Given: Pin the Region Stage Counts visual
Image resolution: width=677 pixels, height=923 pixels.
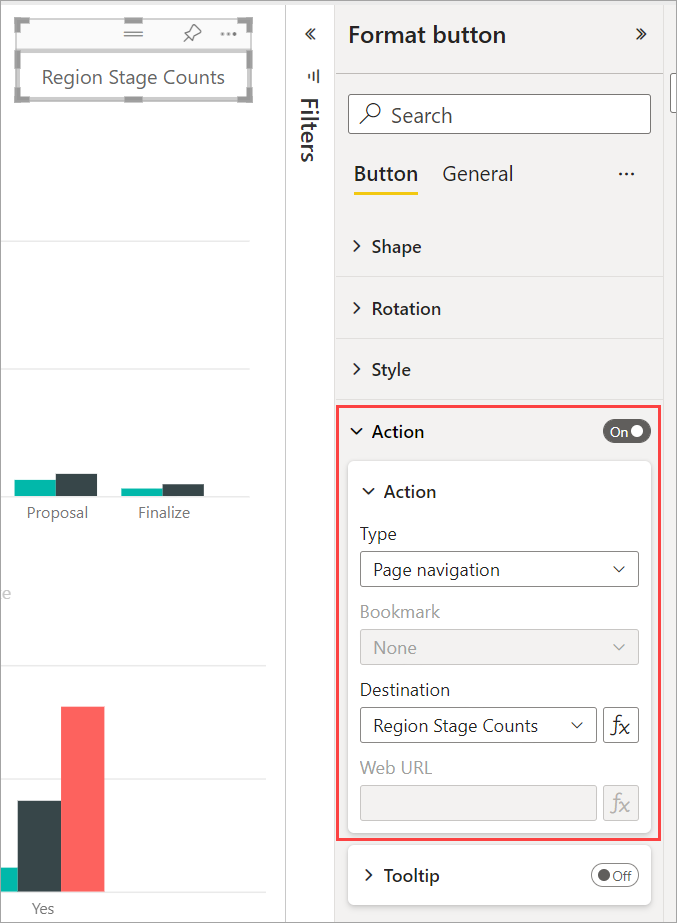Looking at the screenshot, I should (192, 33).
